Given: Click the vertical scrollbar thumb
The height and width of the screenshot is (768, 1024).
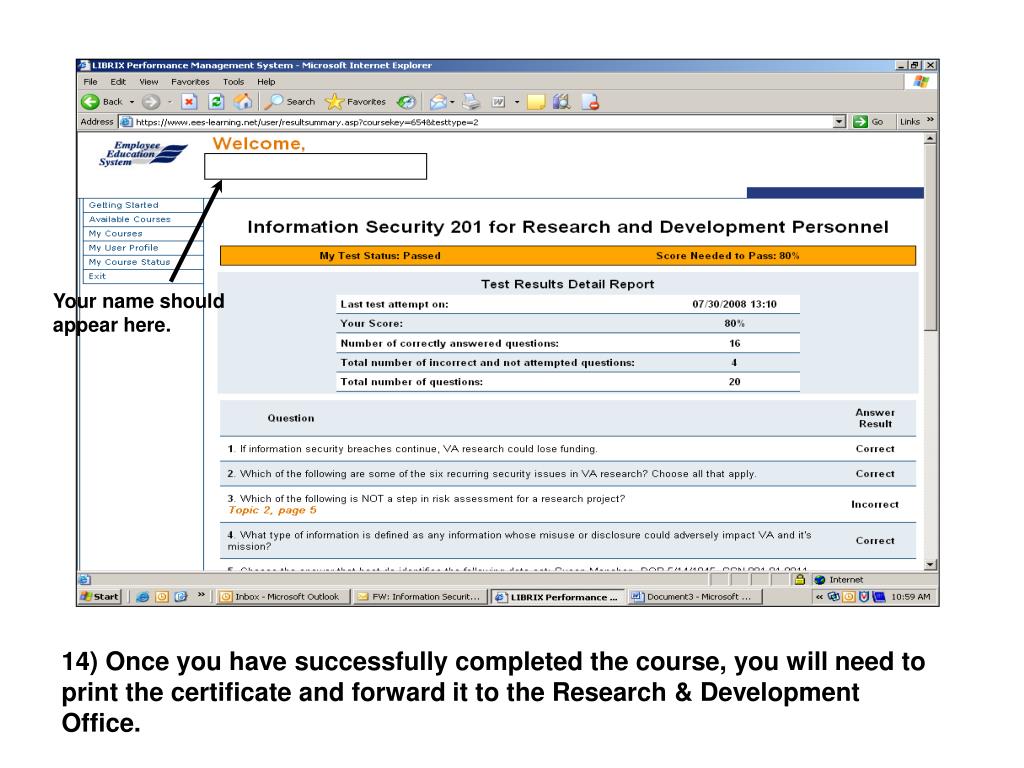Looking at the screenshot, I should 931,237.
